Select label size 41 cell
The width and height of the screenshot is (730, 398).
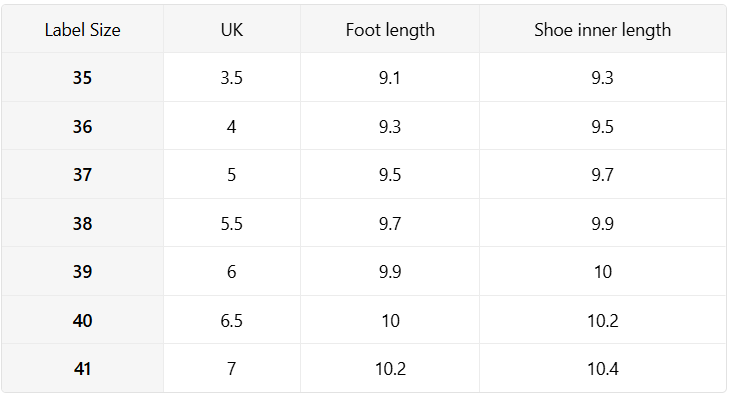pyautogui.click(x=82, y=369)
